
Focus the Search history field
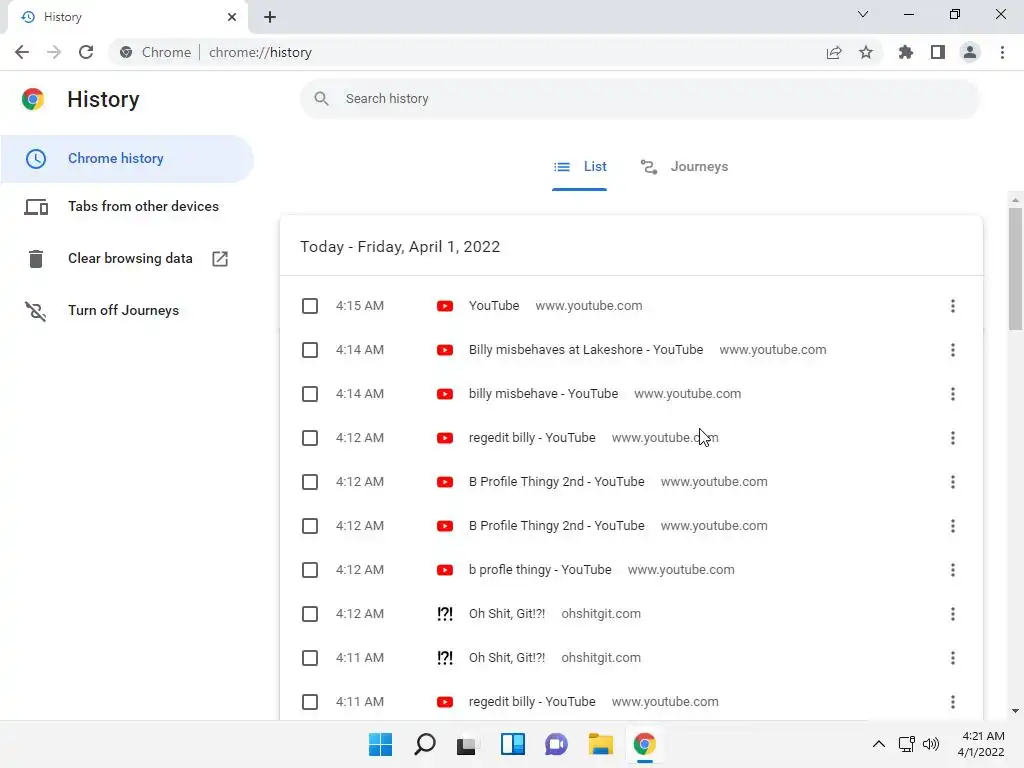[640, 99]
